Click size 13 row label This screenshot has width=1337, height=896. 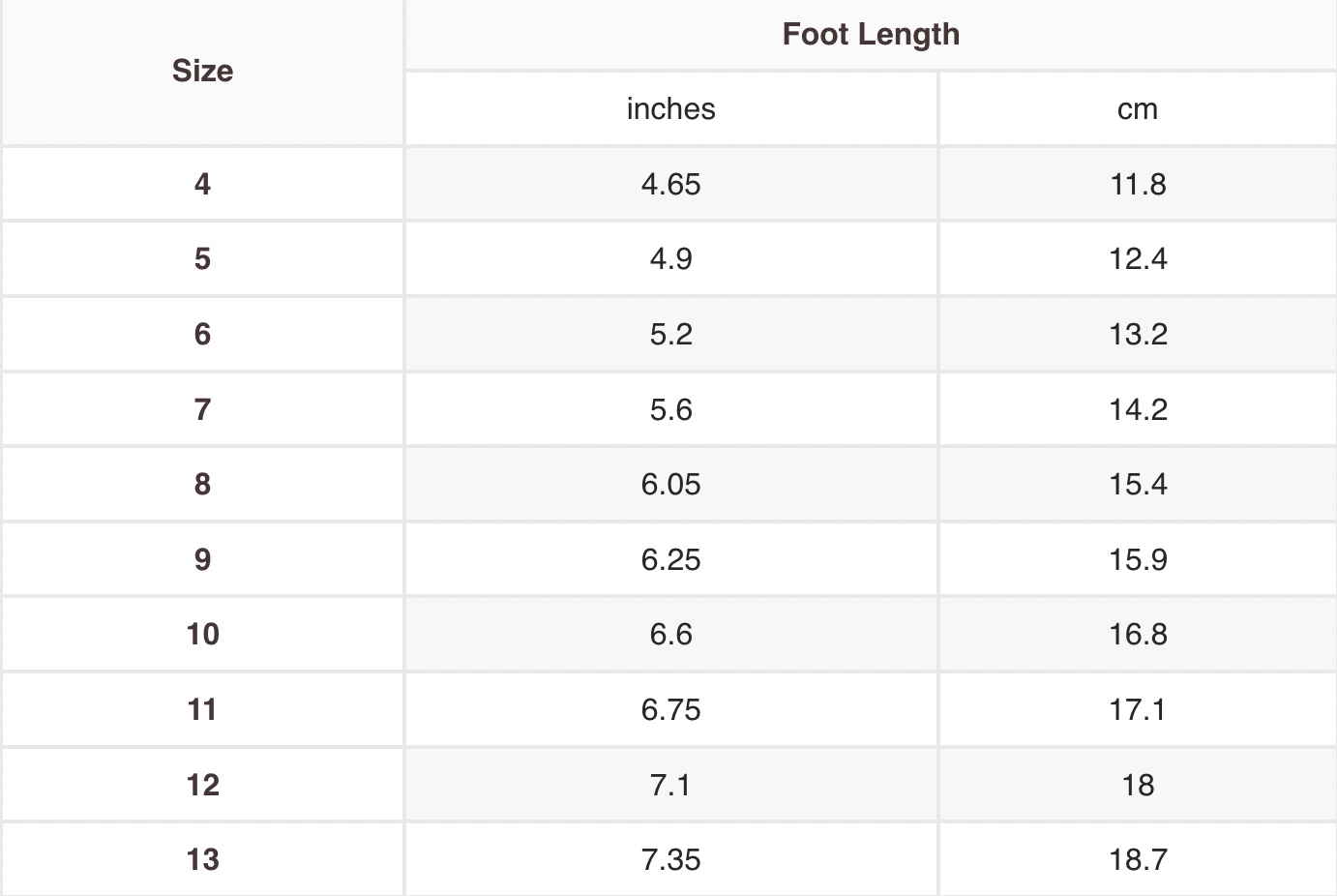click(x=202, y=859)
